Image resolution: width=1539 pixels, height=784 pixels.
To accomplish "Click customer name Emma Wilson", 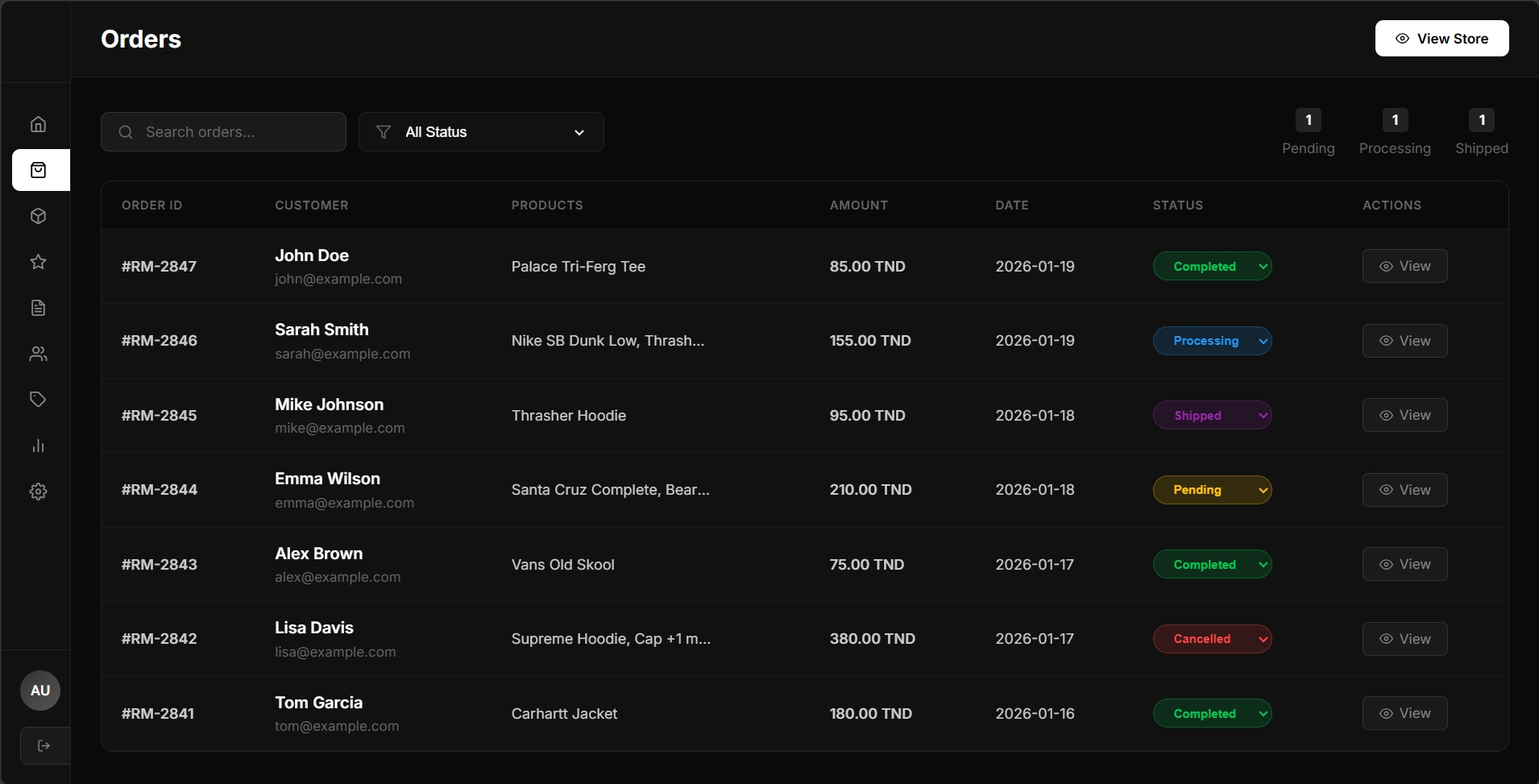I will tap(327, 479).
